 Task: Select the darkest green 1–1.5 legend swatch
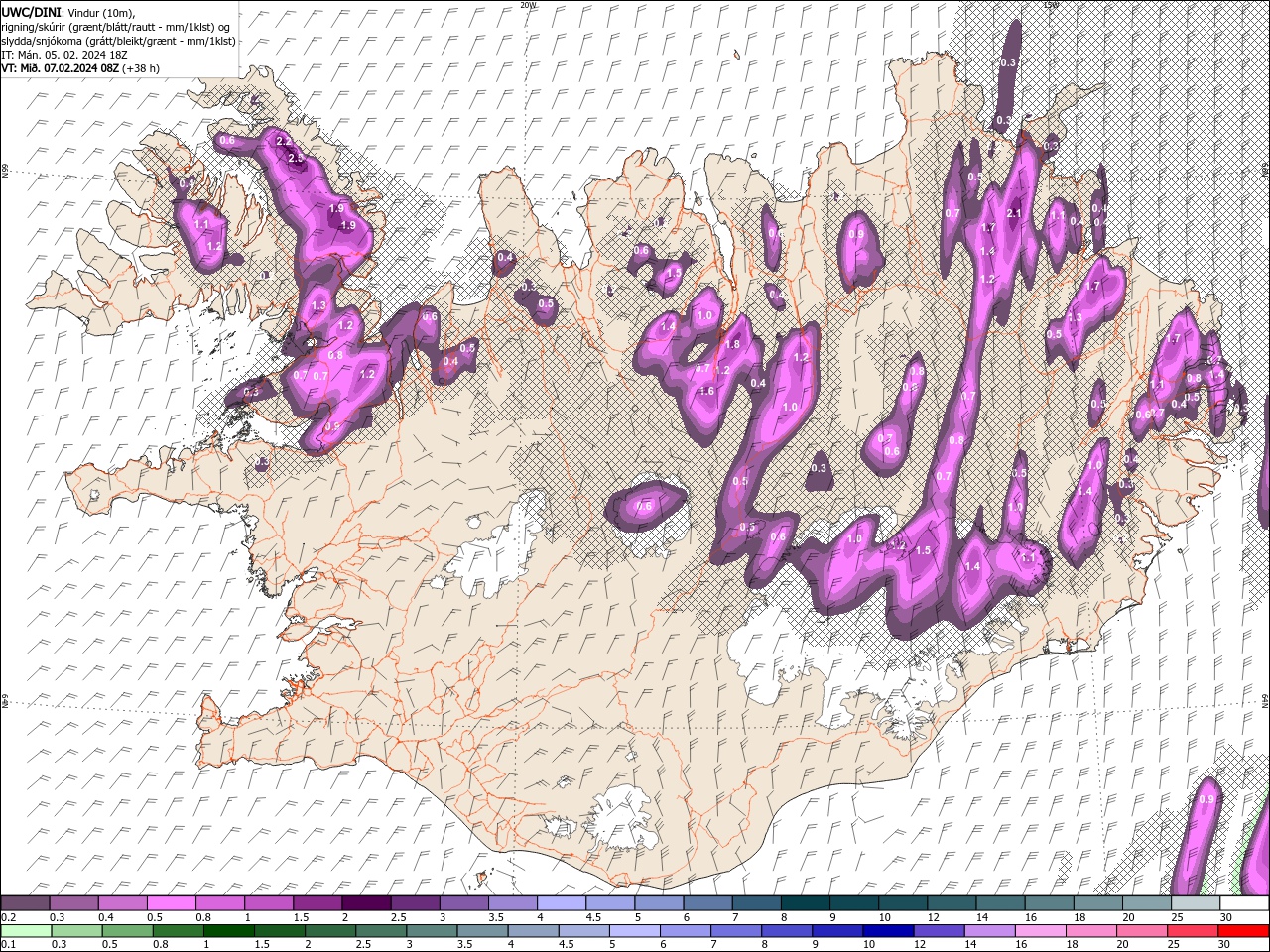228,931
